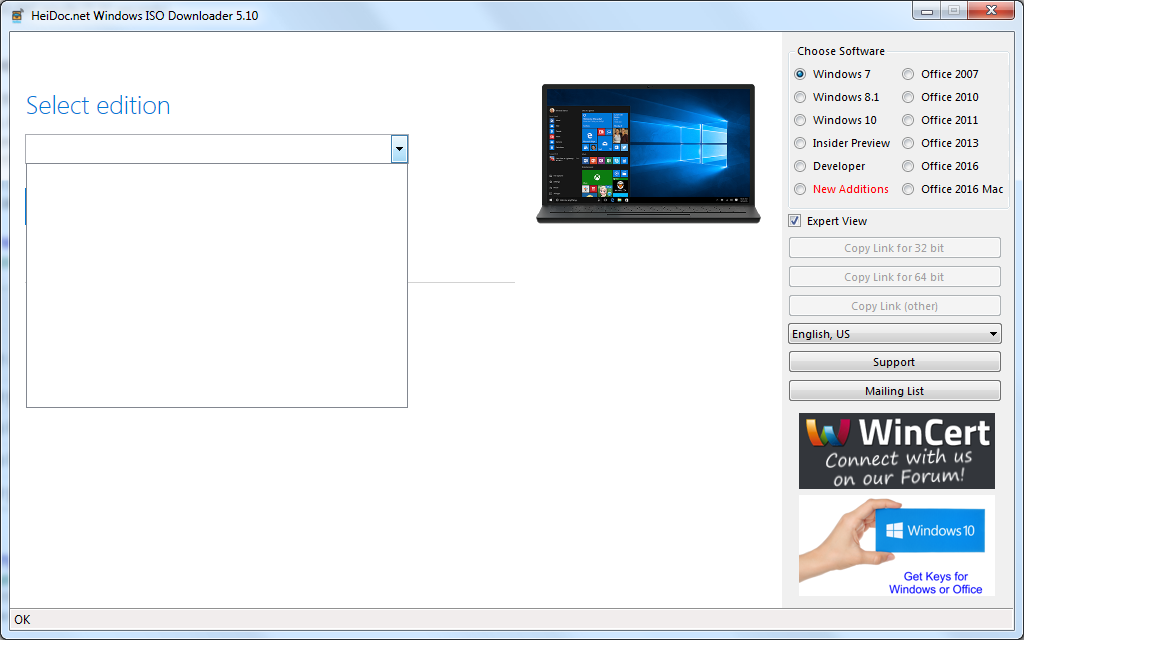Click the OK status bar text

click(x=22, y=620)
